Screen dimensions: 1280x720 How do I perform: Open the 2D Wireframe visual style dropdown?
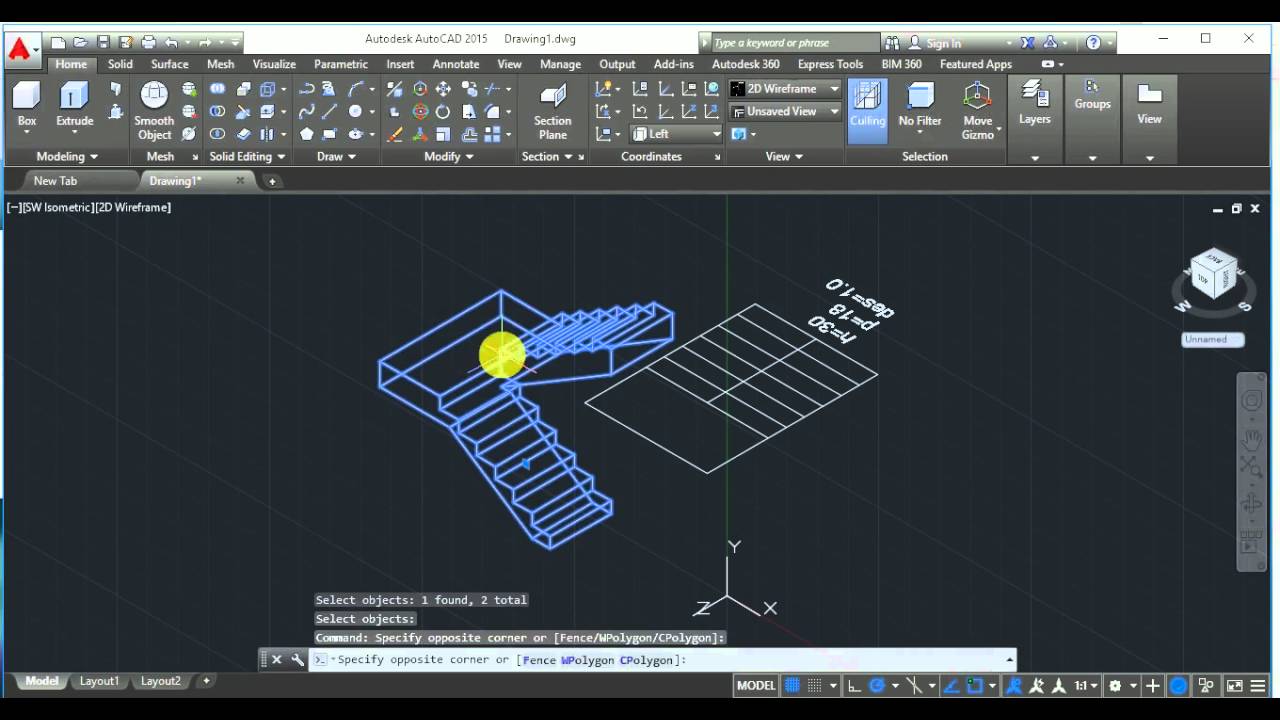[x=785, y=89]
